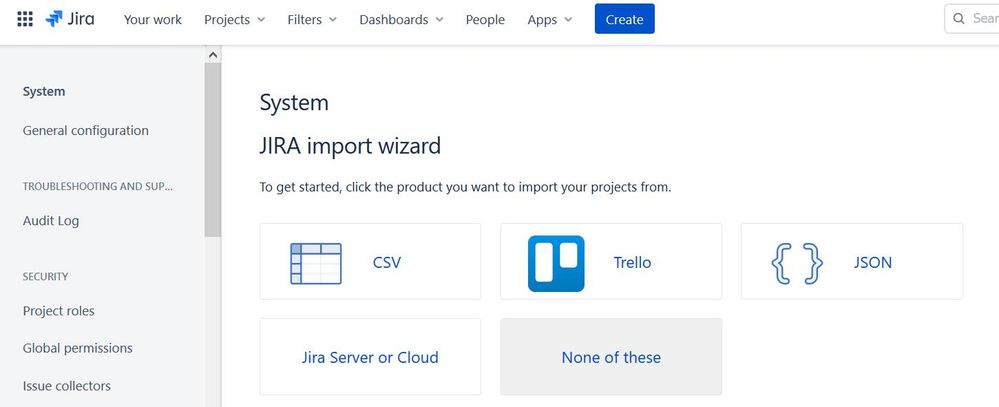999x407 pixels.
Task: Expand the Apps dropdown
Action: (550, 20)
